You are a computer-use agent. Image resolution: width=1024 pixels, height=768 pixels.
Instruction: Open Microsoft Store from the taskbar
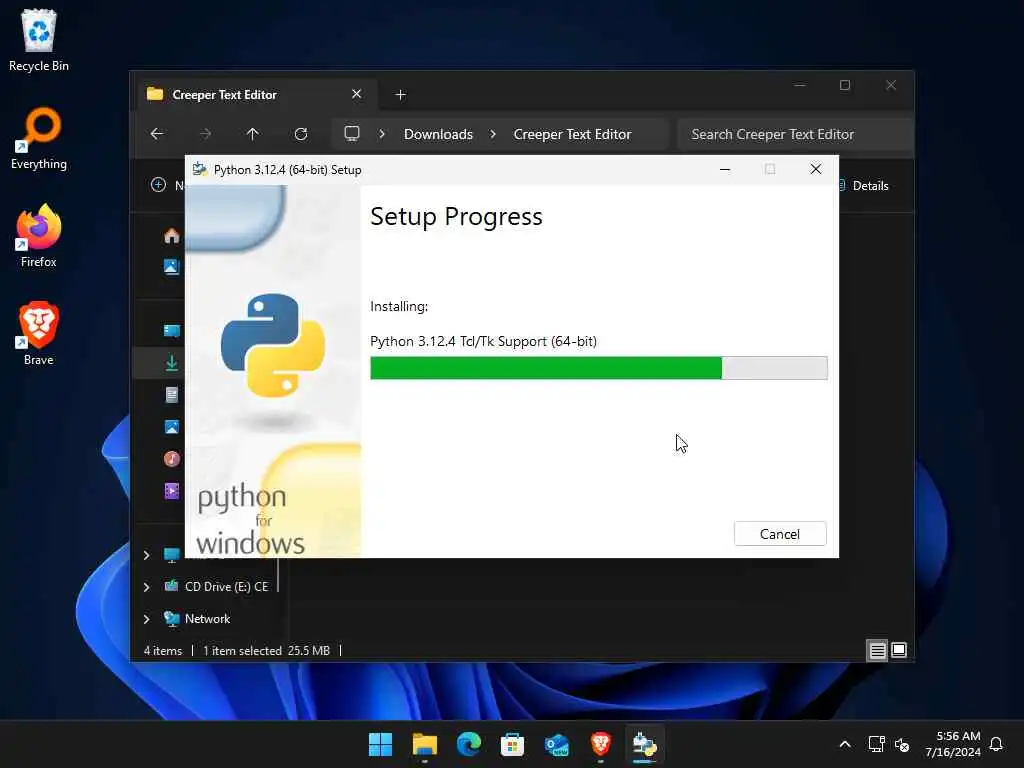click(x=513, y=744)
